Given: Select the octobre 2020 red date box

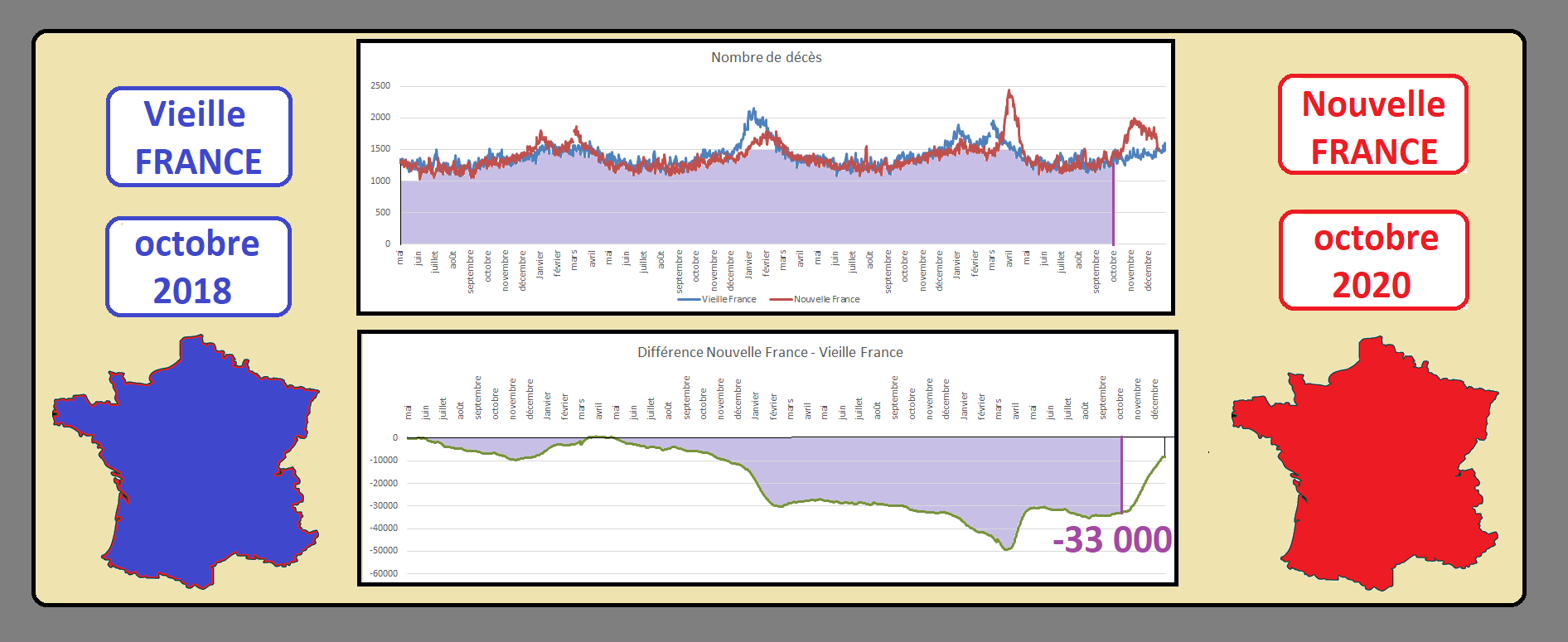Looking at the screenshot, I should [1374, 261].
